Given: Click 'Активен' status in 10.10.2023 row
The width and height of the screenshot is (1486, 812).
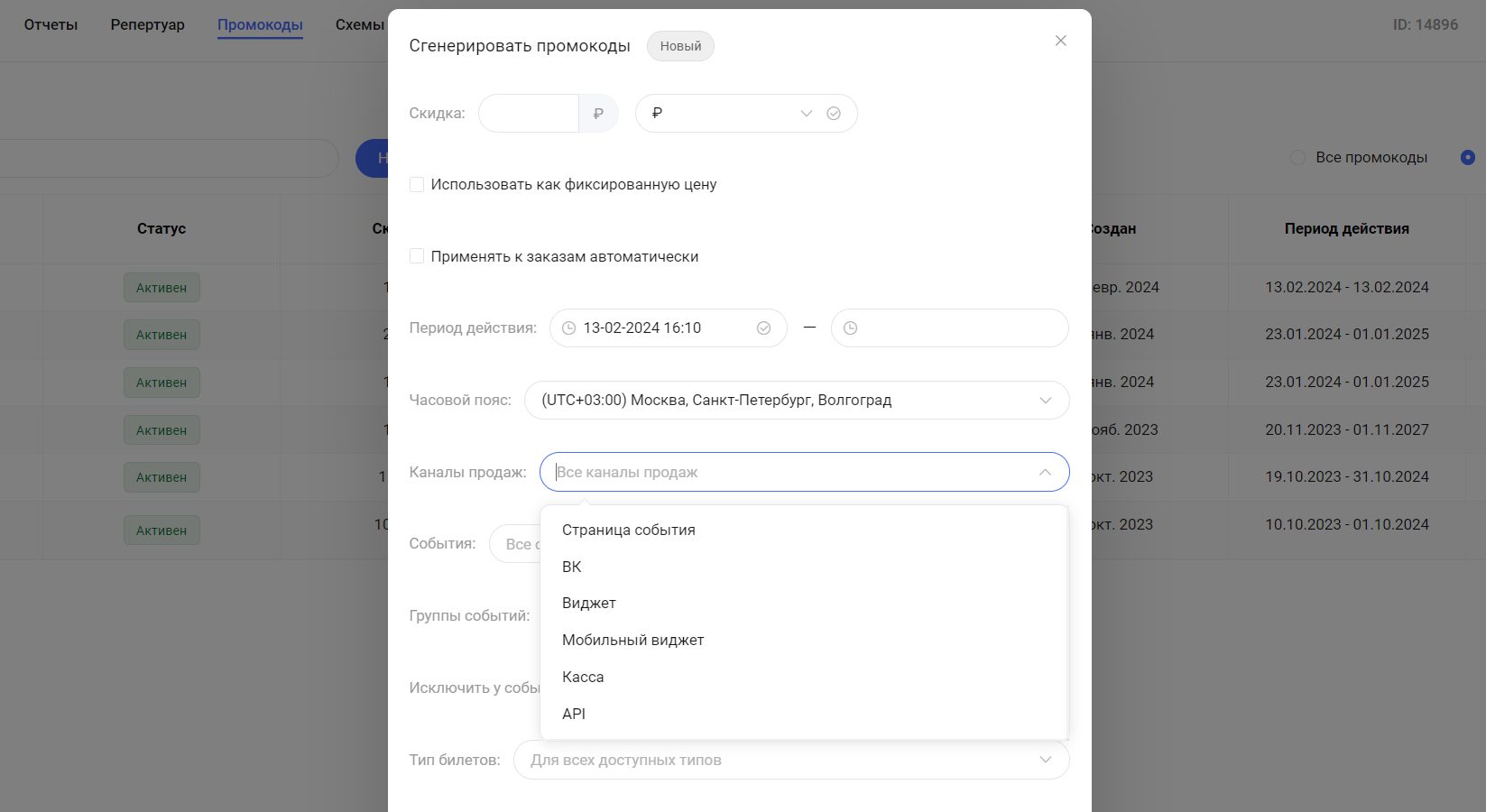Looking at the screenshot, I should (x=162, y=531).
